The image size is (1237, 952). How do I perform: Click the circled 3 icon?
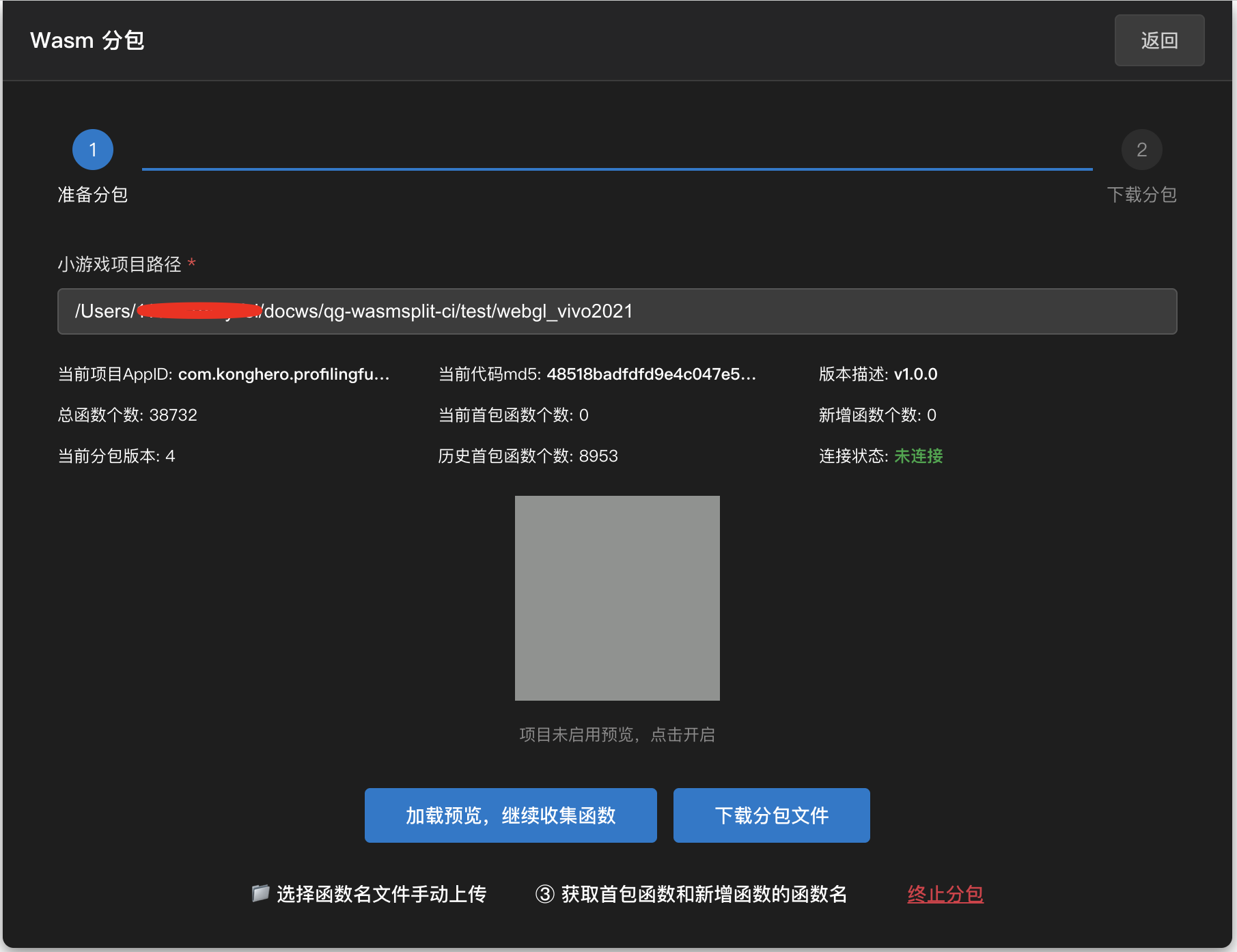(x=544, y=894)
